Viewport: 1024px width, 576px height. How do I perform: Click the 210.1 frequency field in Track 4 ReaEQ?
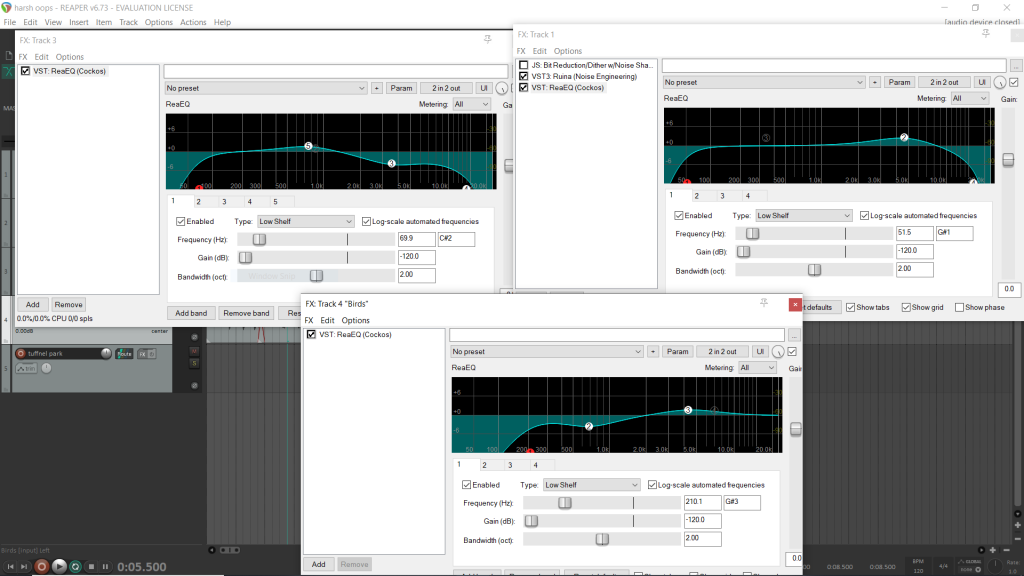click(702, 502)
